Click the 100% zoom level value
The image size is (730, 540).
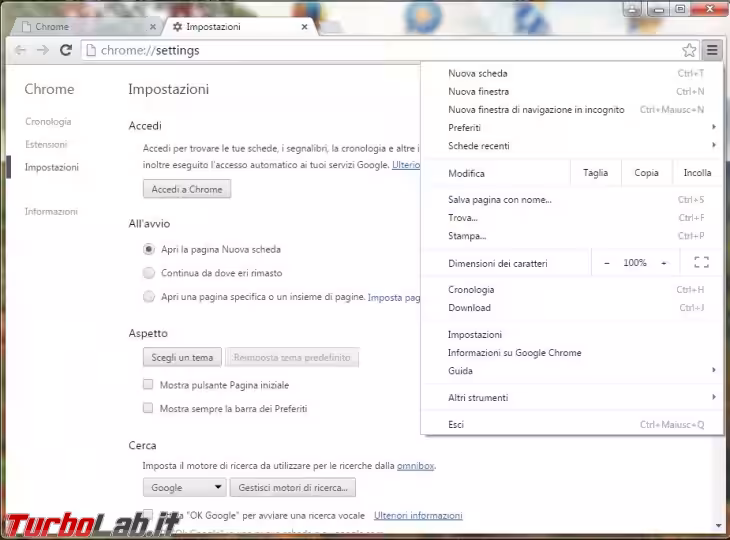click(x=635, y=263)
